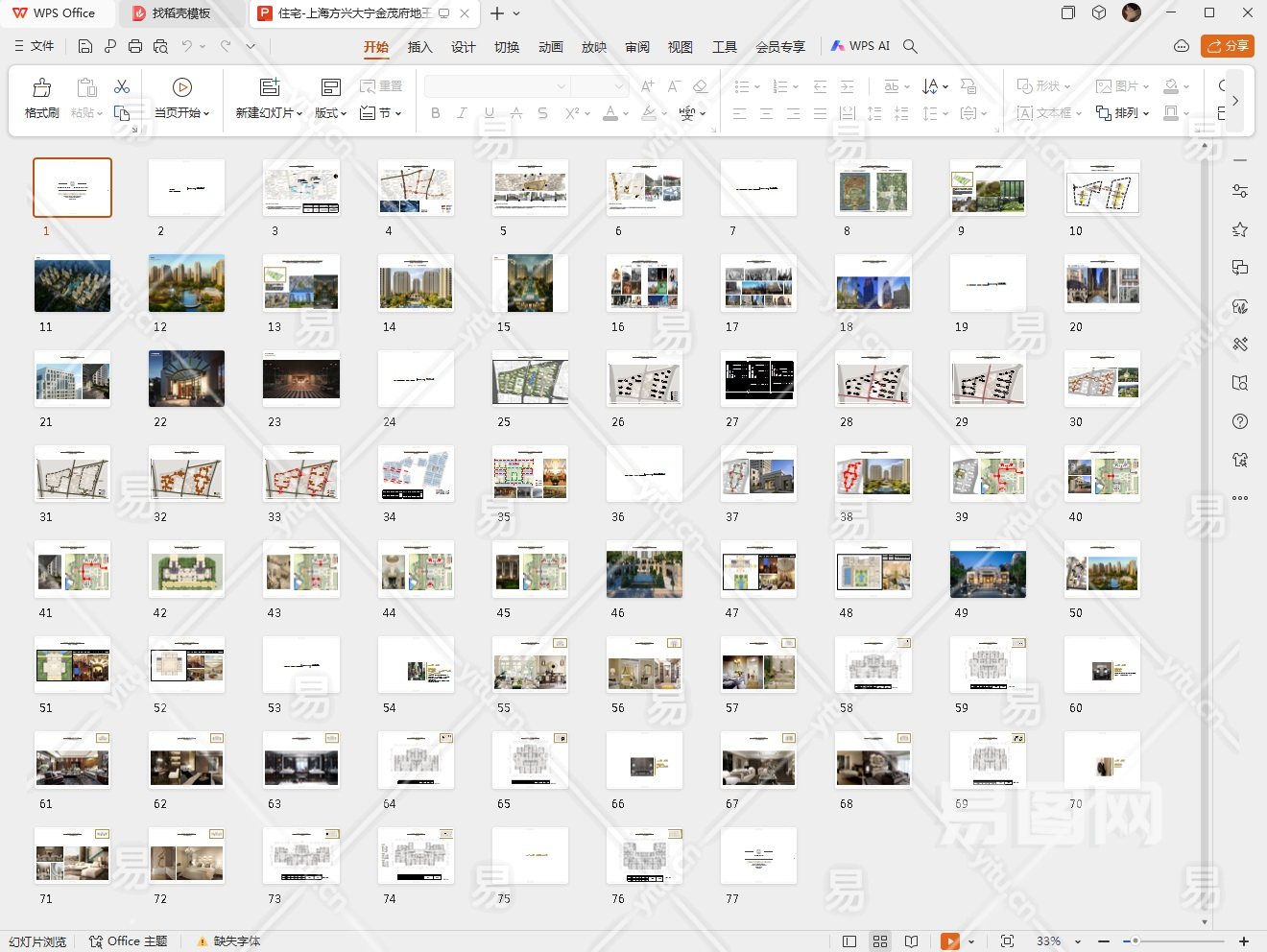Click the WPS AI button

(860, 46)
